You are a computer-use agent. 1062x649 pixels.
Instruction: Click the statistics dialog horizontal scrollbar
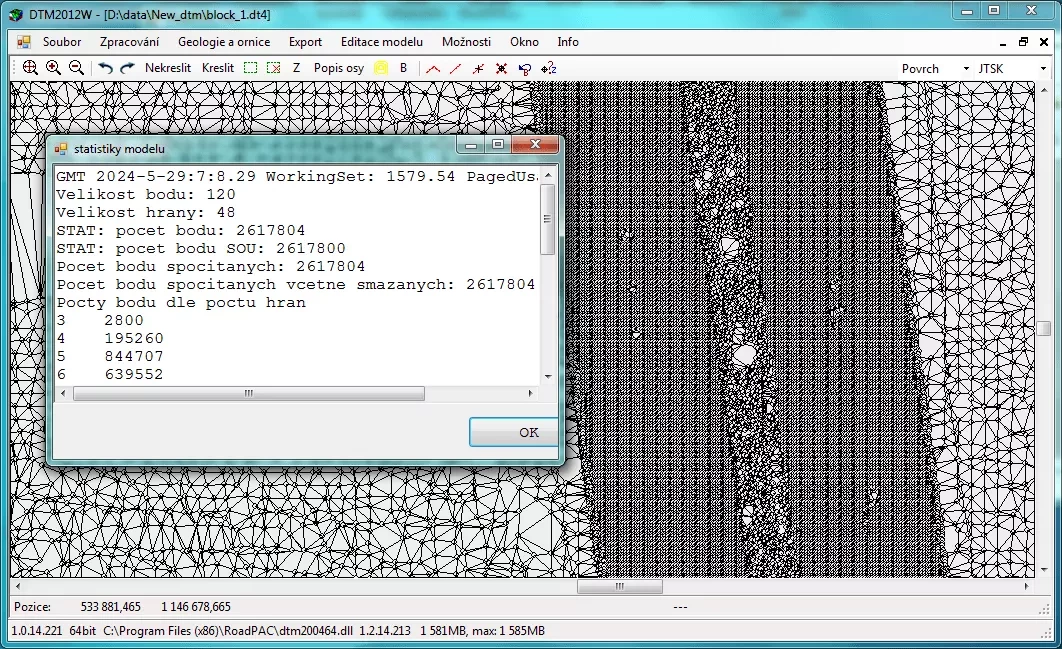tap(248, 394)
